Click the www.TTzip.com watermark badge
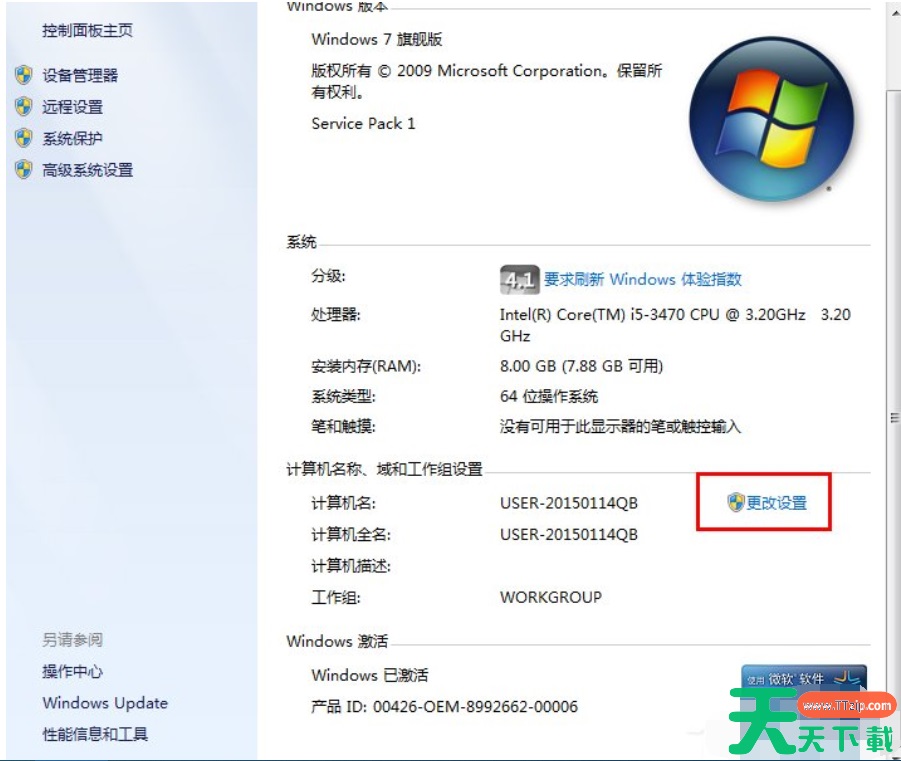This screenshot has height=761, width=901. [847, 706]
